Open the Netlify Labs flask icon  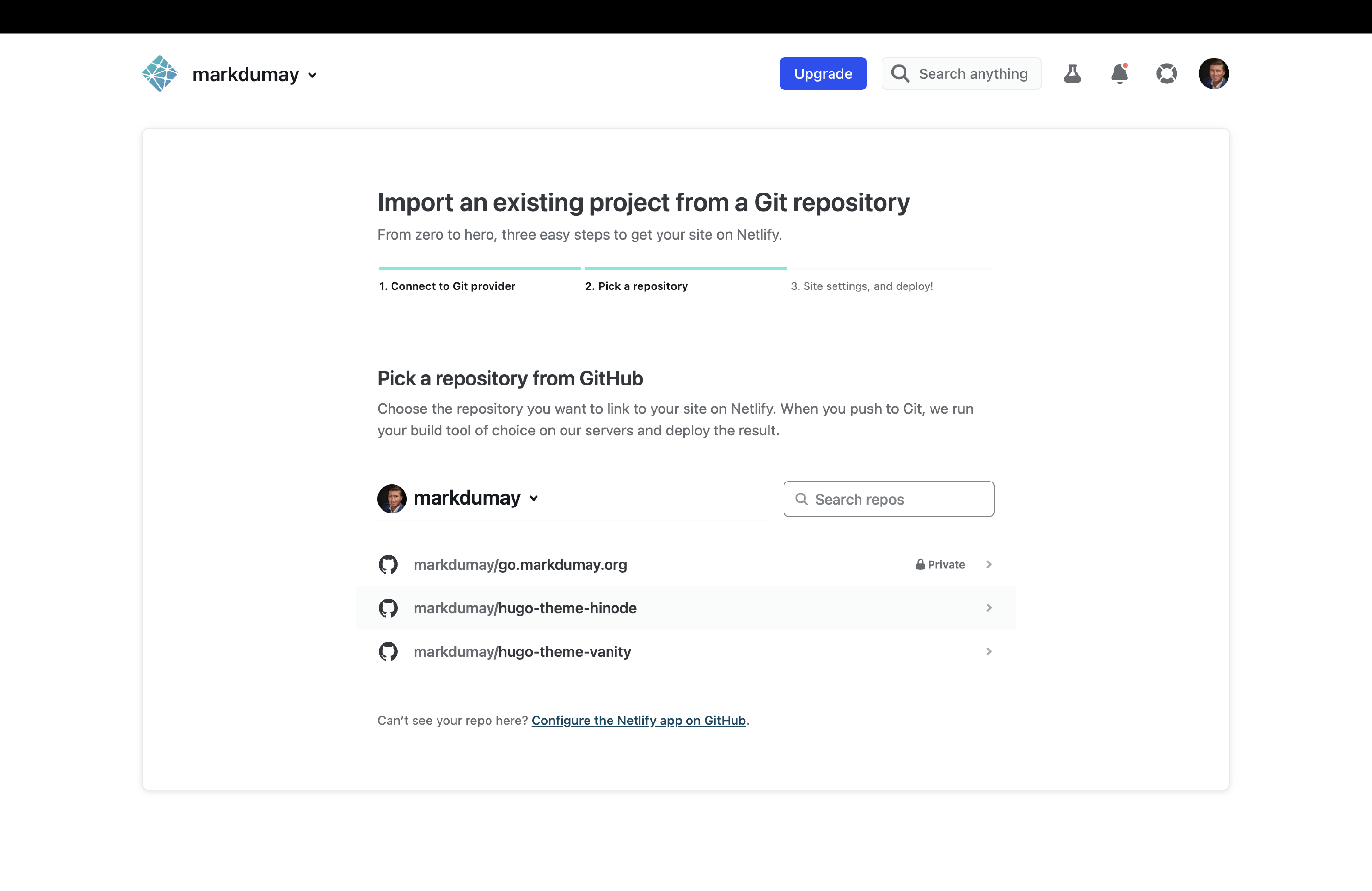[1072, 74]
